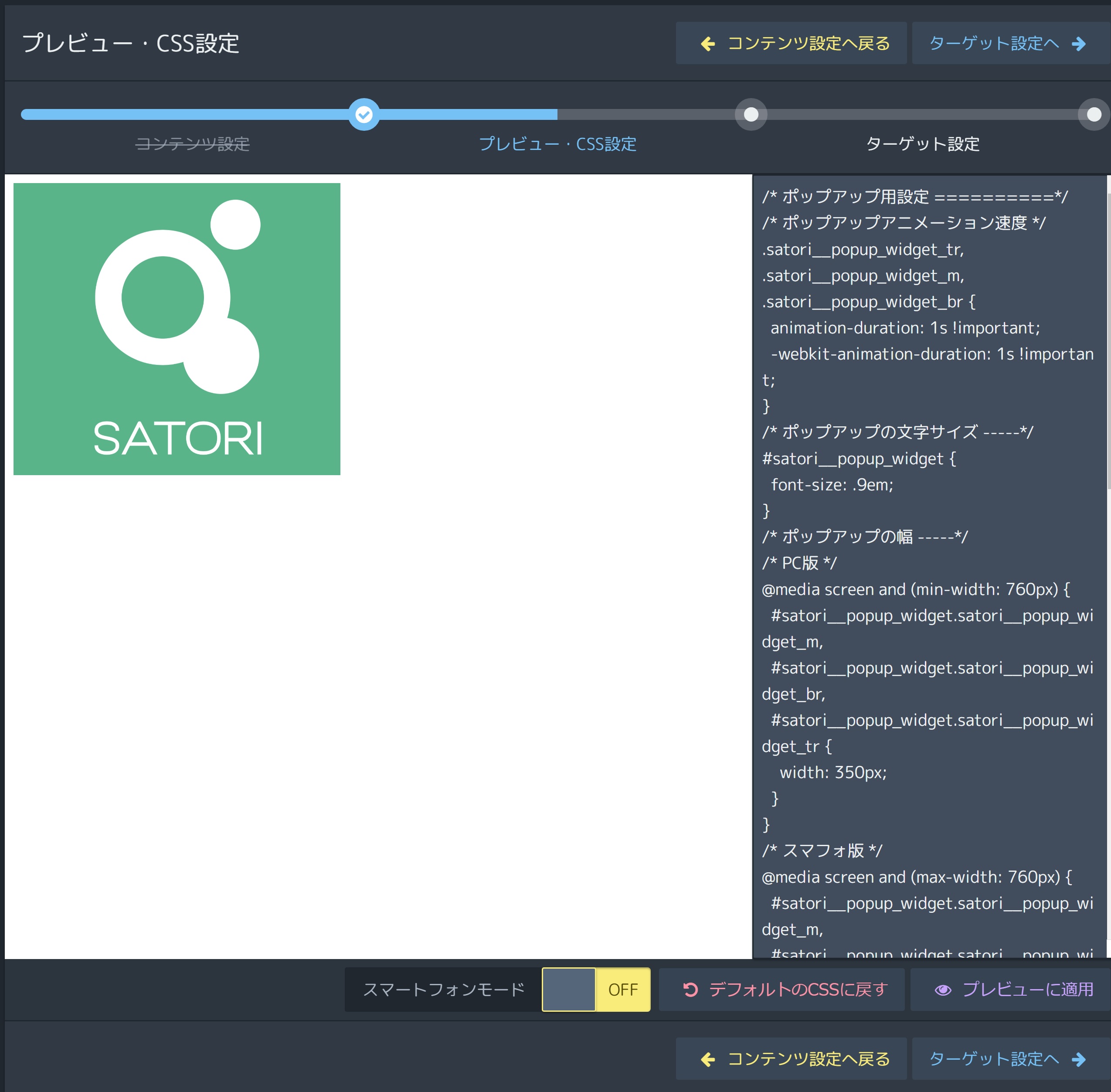Click the top ターゲット設定へ button
Viewport: 1111px width, 1092px height.
(x=1011, y=43)
